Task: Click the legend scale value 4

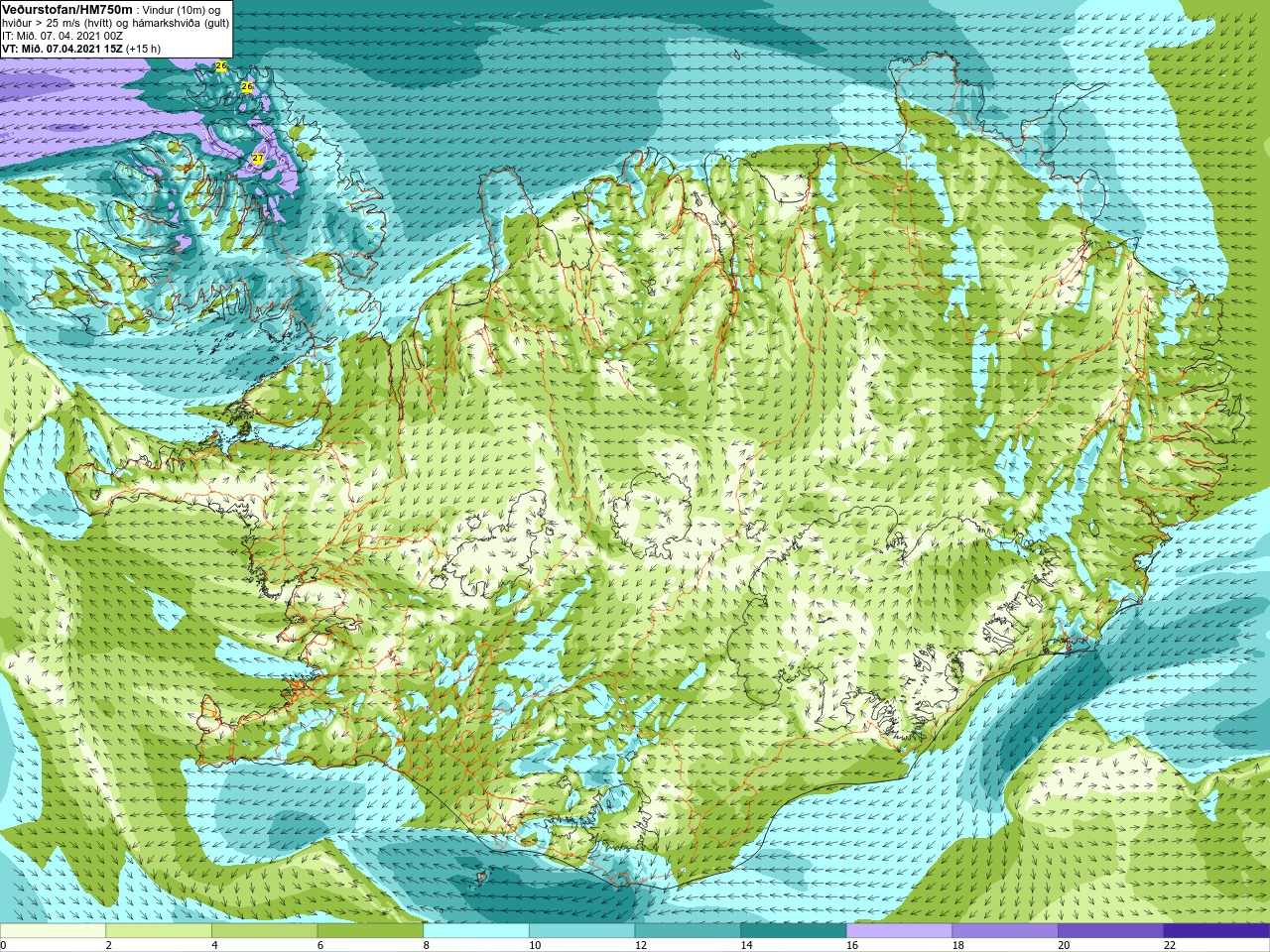Action: tap(215, 945)
